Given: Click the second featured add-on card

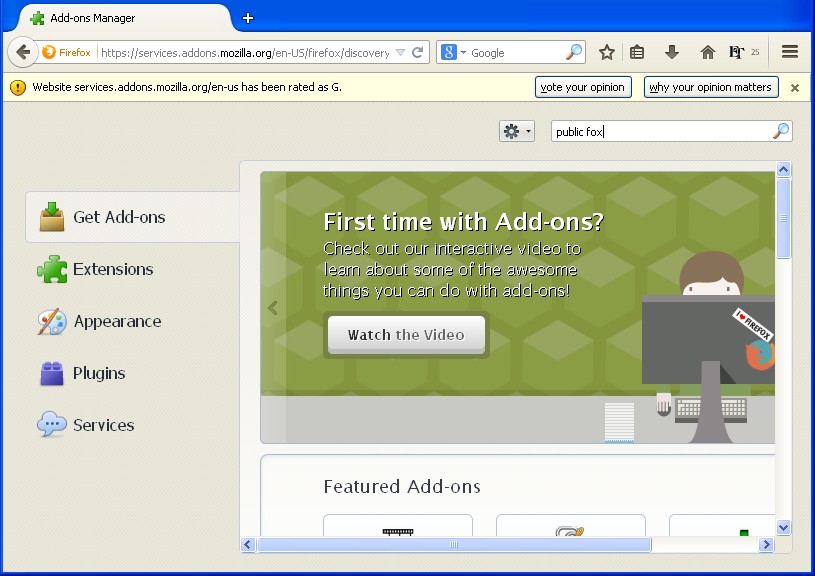Looking at the screenshot, I should click(x=571, y=525).
